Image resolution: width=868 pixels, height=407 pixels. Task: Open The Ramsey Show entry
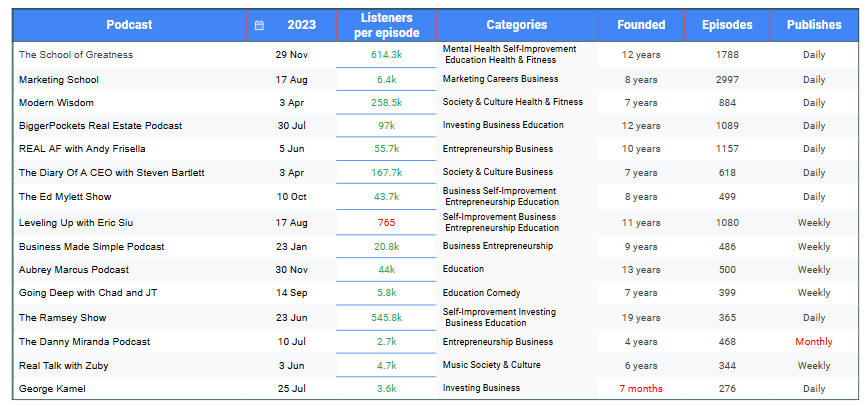tap(63, 318)
